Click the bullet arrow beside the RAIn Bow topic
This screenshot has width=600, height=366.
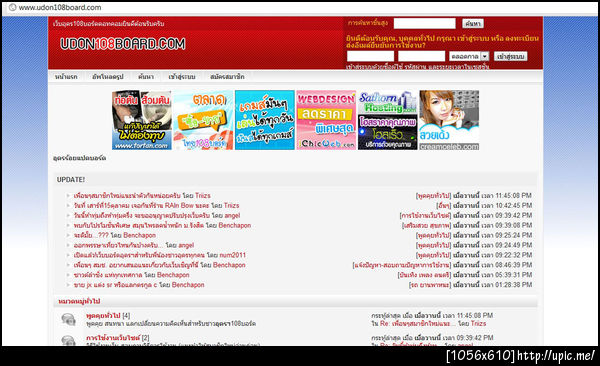[68, 206]
